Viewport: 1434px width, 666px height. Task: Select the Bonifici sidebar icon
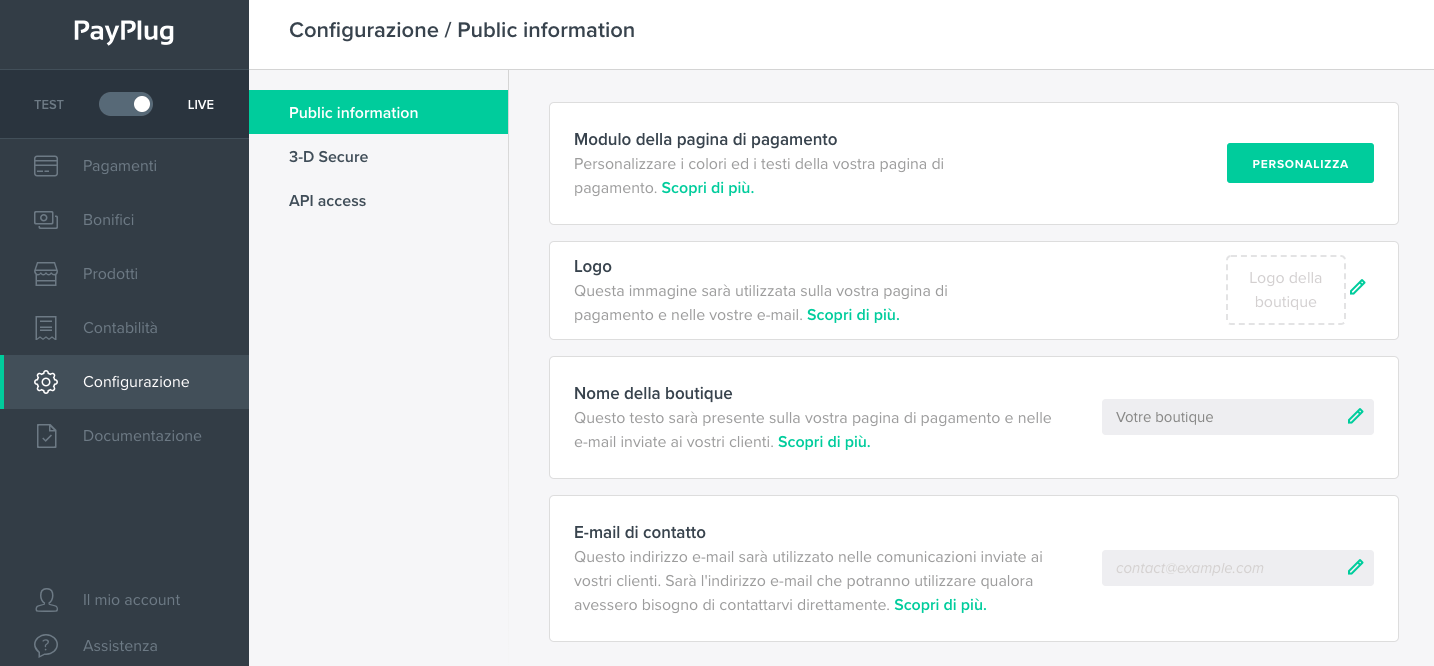[x=45, y=219]
